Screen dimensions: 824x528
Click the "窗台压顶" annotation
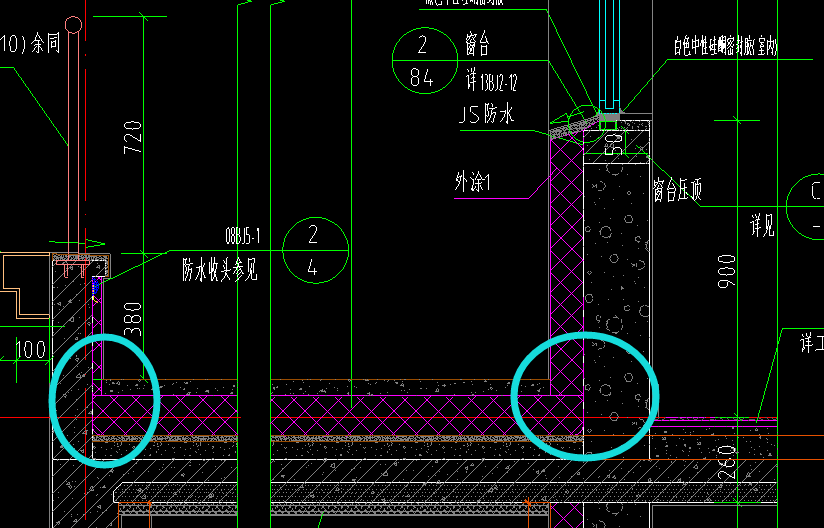click(677, 190)
